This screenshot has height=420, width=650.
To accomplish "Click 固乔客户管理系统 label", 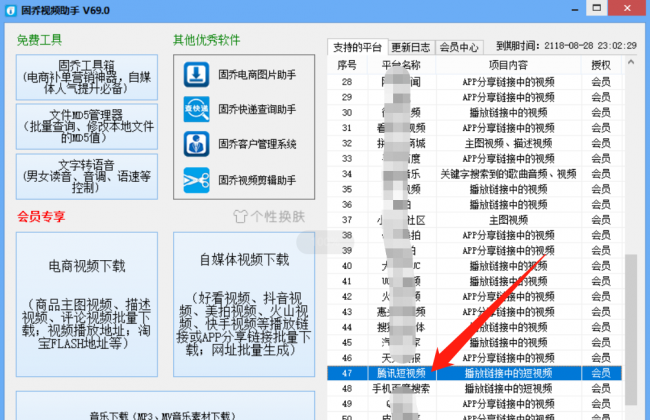I will tap(257, 144).
